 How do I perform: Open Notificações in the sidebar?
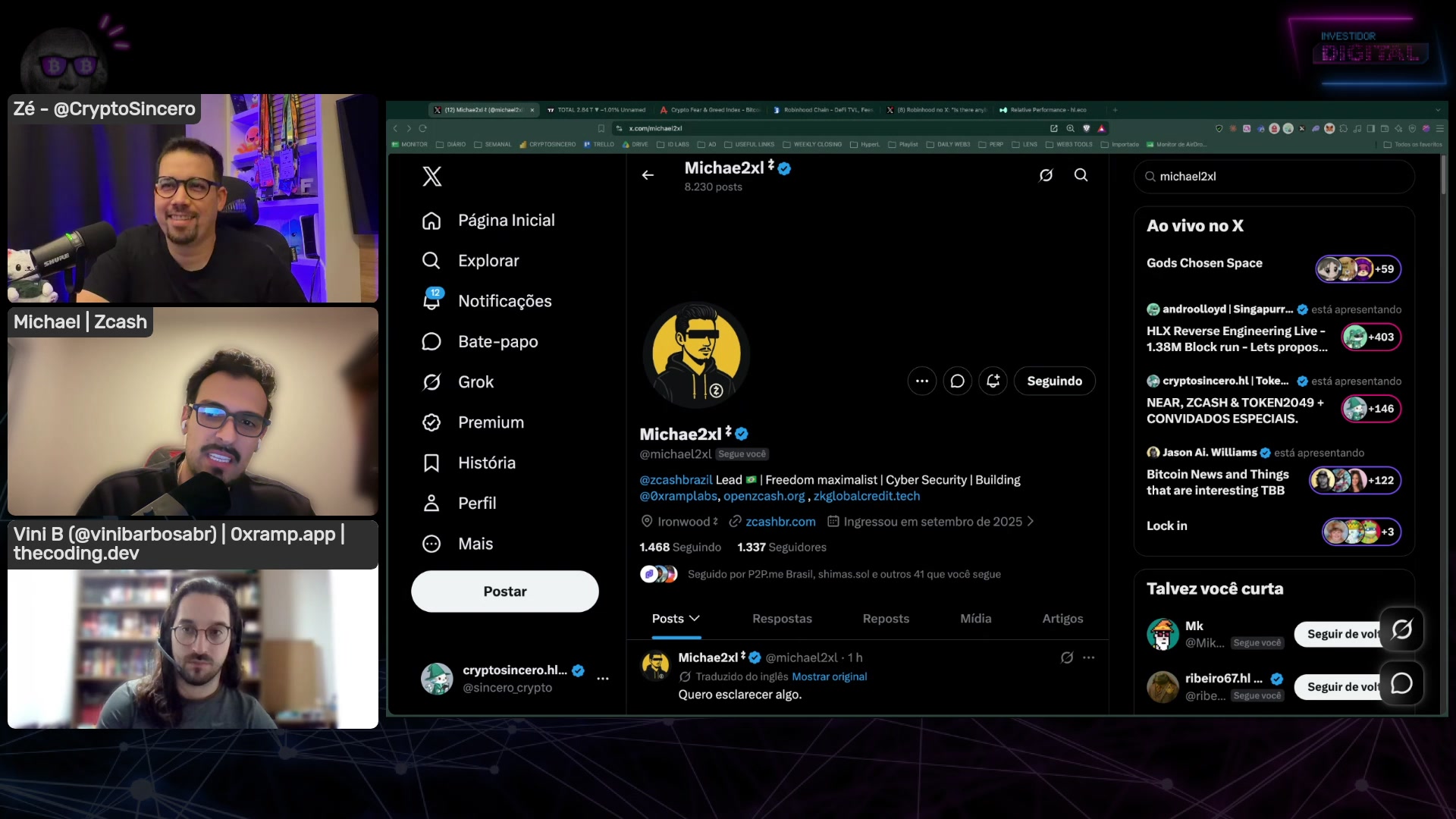click(487, 301)
